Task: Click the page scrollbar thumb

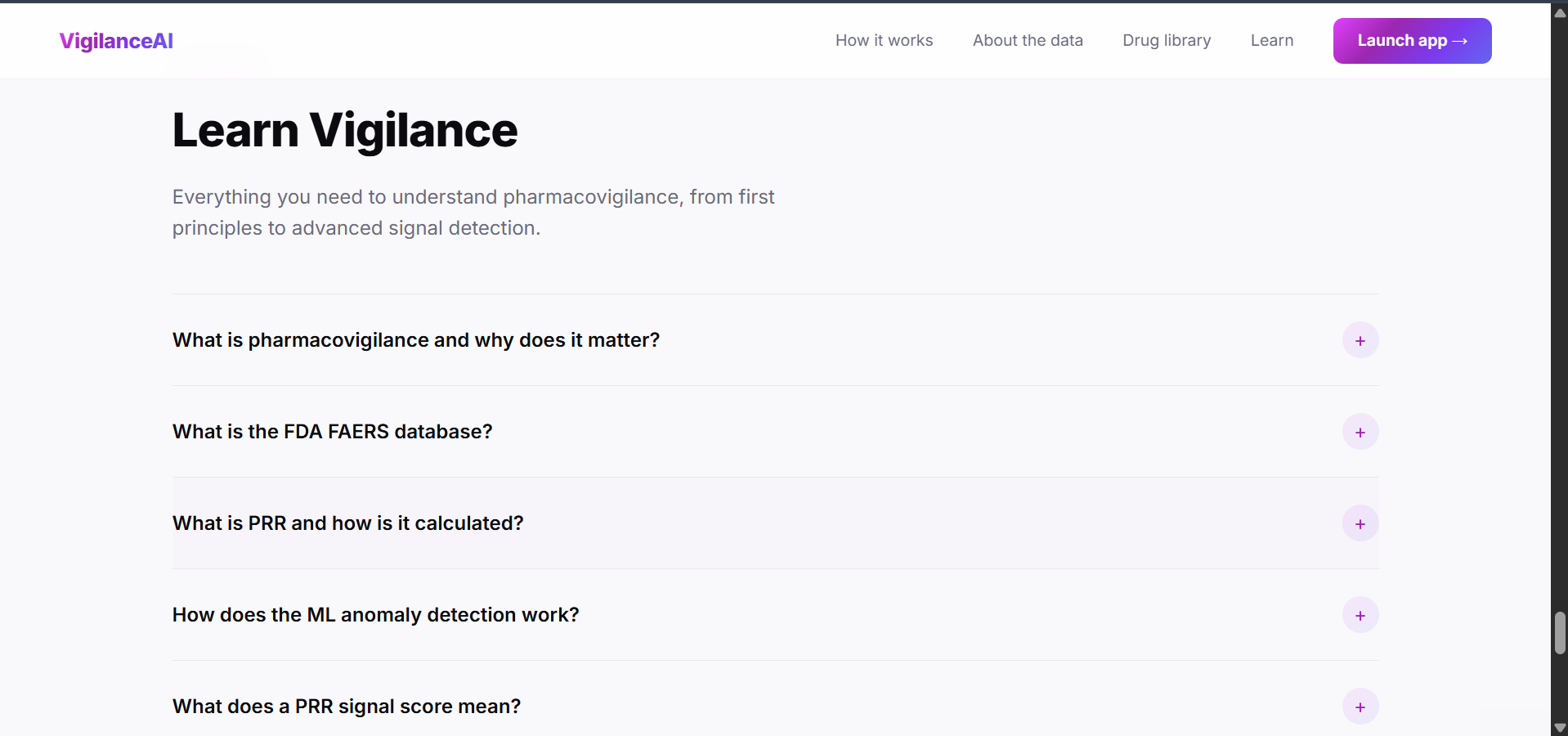Action: (x=1560, y=633)
